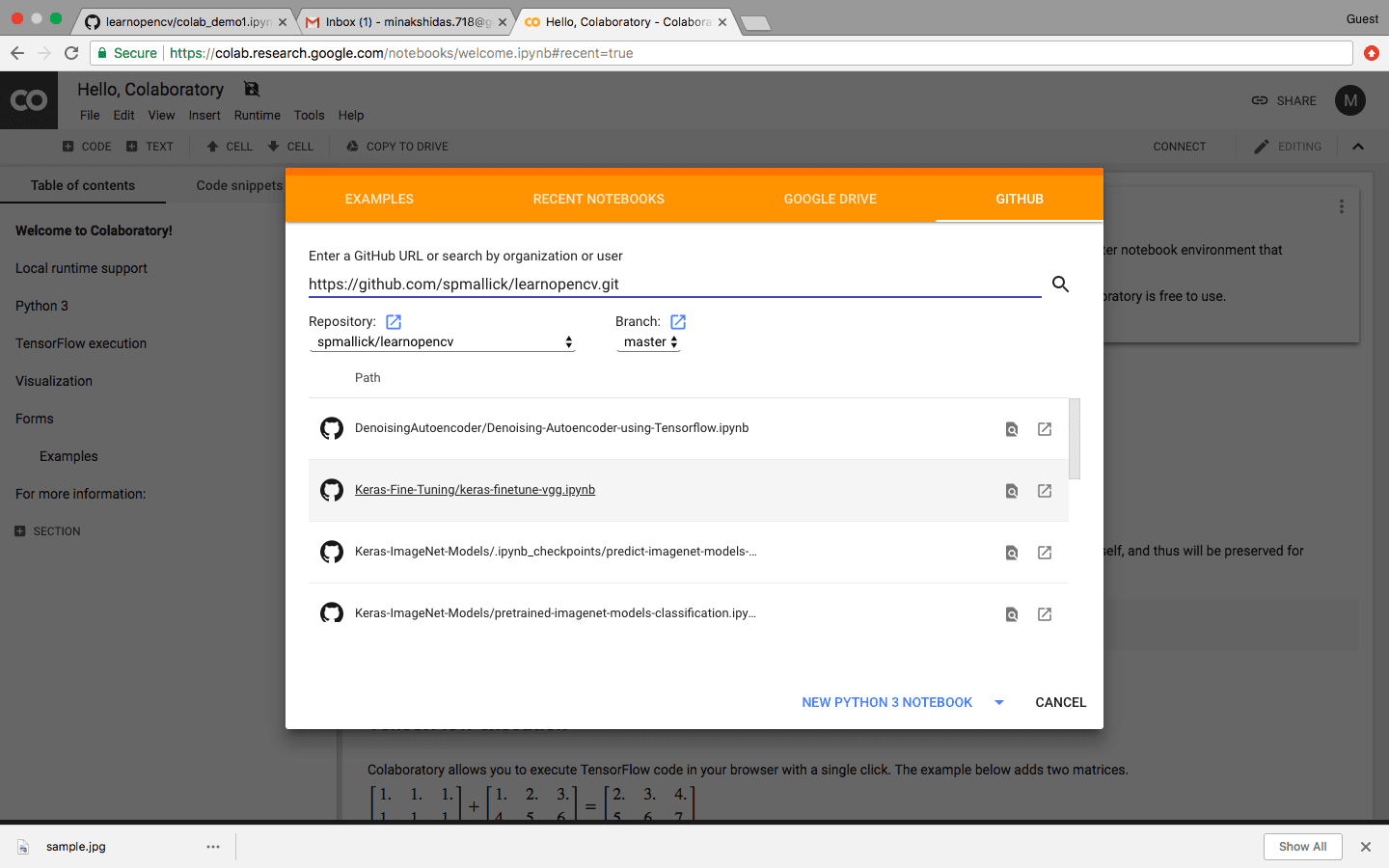Screen dimensions: 1389x868
Task: Click New Python 3 Notebook button
Action: click(886, 702)
